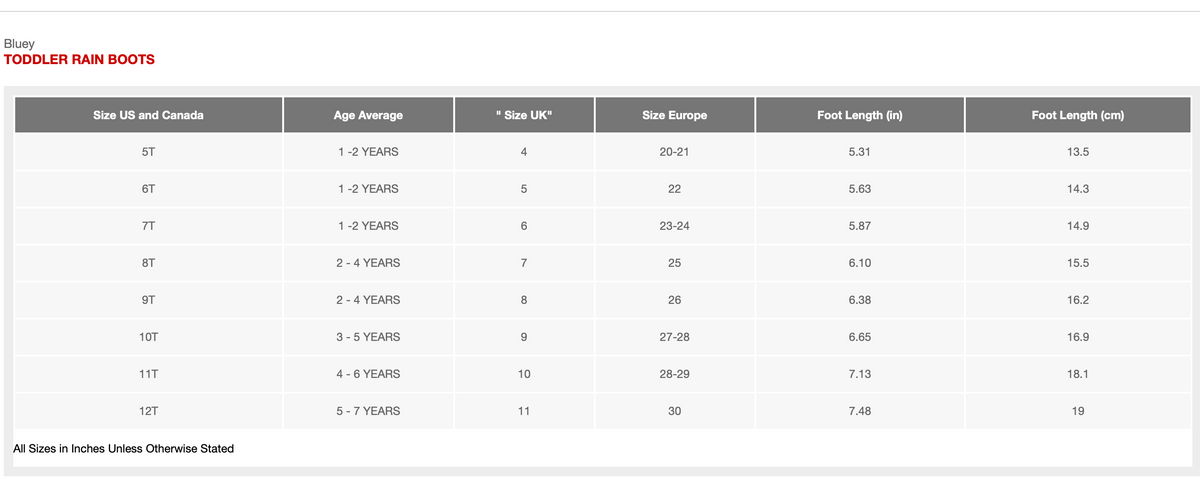Screen dimensions: 1200x490
Task: Click the "All Sizes in Inches" note
Action: (123, 449)
